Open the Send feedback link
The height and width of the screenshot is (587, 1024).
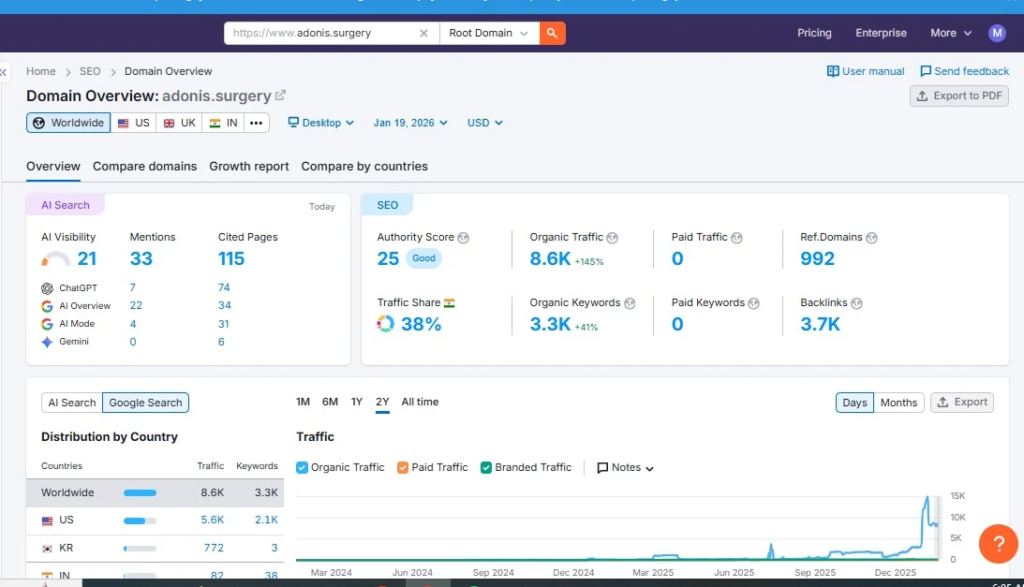965,71
